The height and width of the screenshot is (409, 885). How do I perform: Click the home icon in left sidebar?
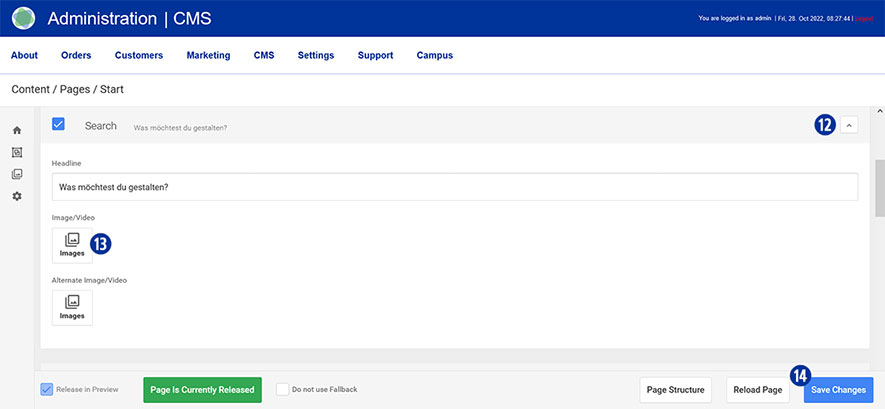pyautogui.click(x=17, y=131)
